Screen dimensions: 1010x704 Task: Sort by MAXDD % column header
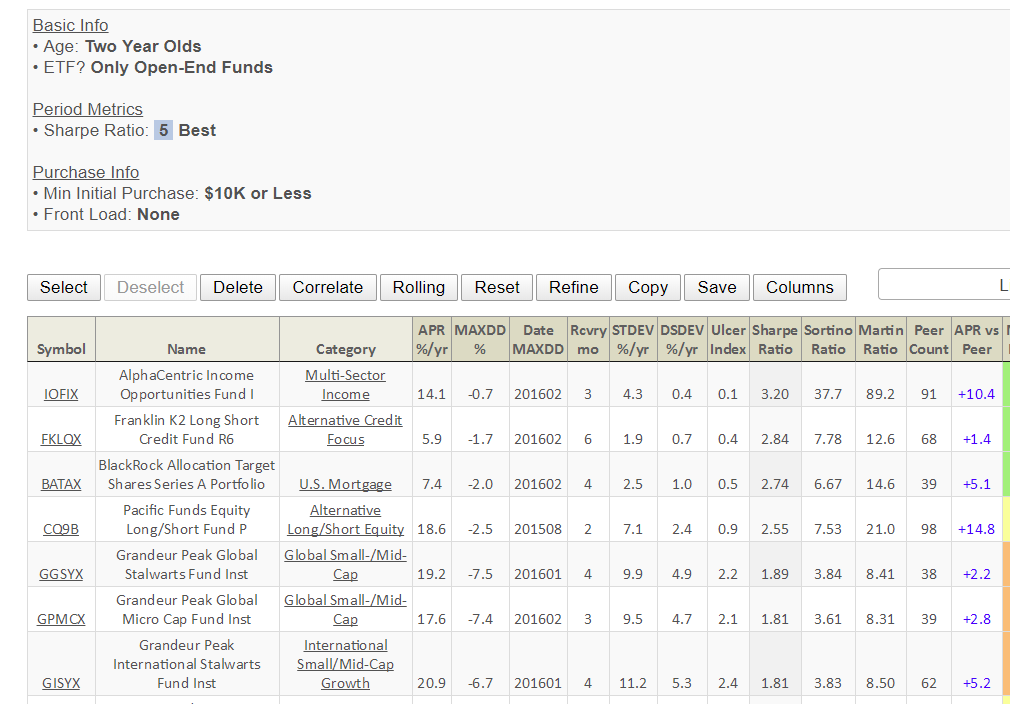pyautogui.click(x=480, y=339)
